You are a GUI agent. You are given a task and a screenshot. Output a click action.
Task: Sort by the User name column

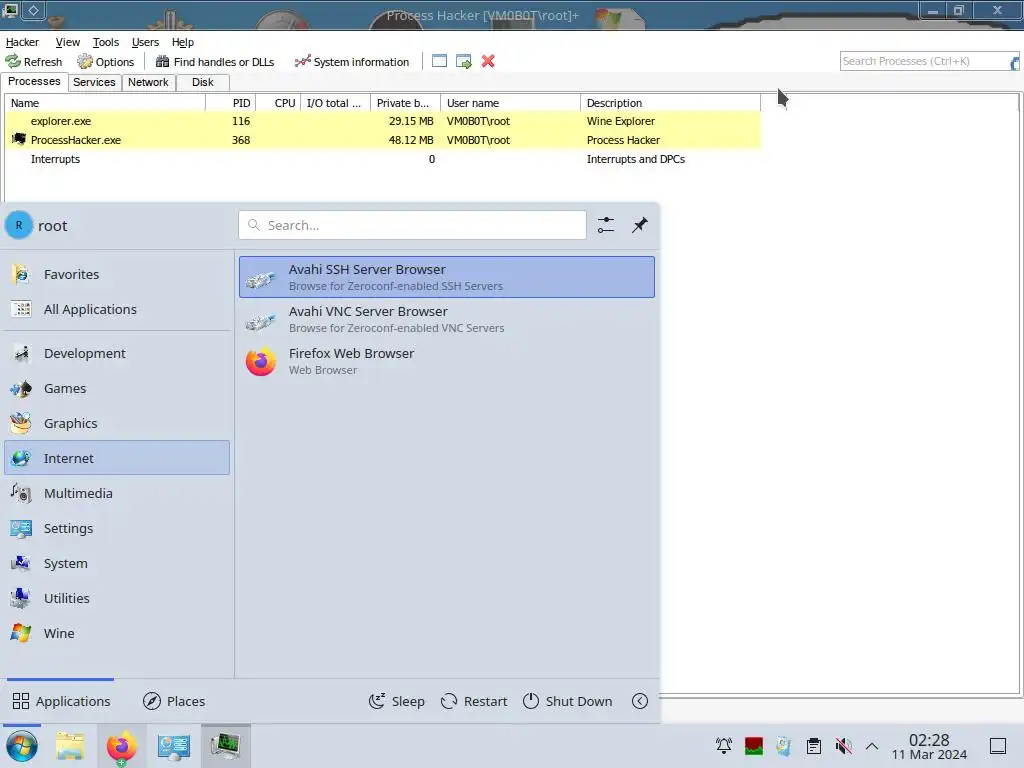[x=510, y=103]
